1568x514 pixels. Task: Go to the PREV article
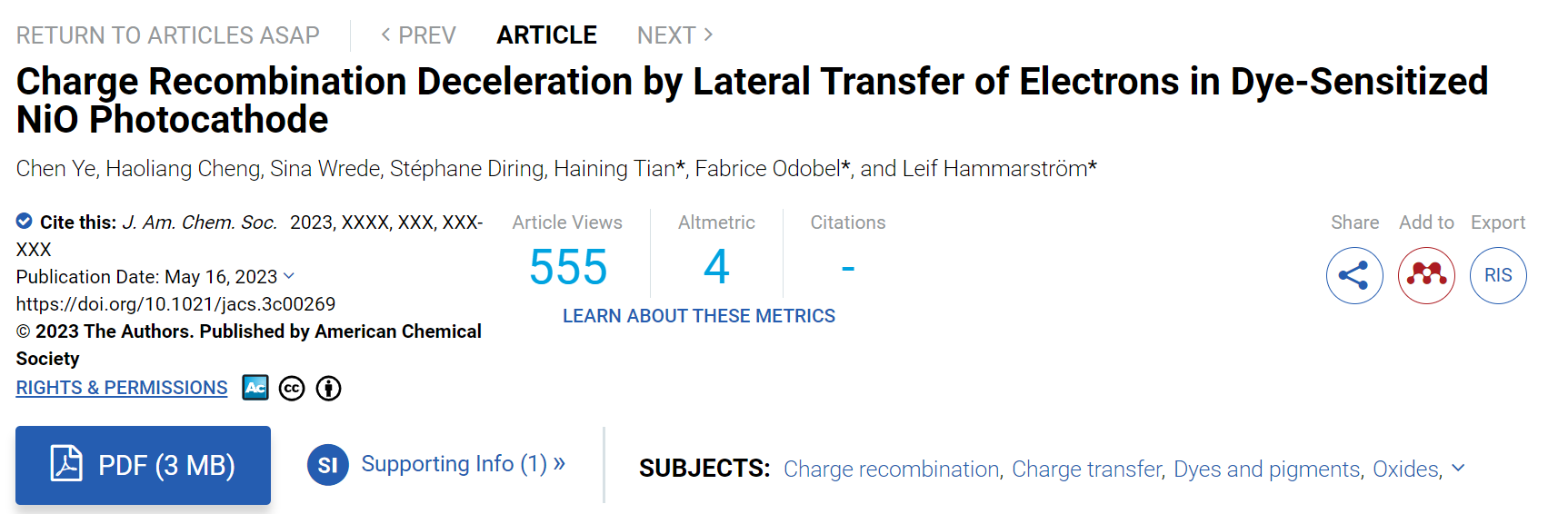click(418, 35)
